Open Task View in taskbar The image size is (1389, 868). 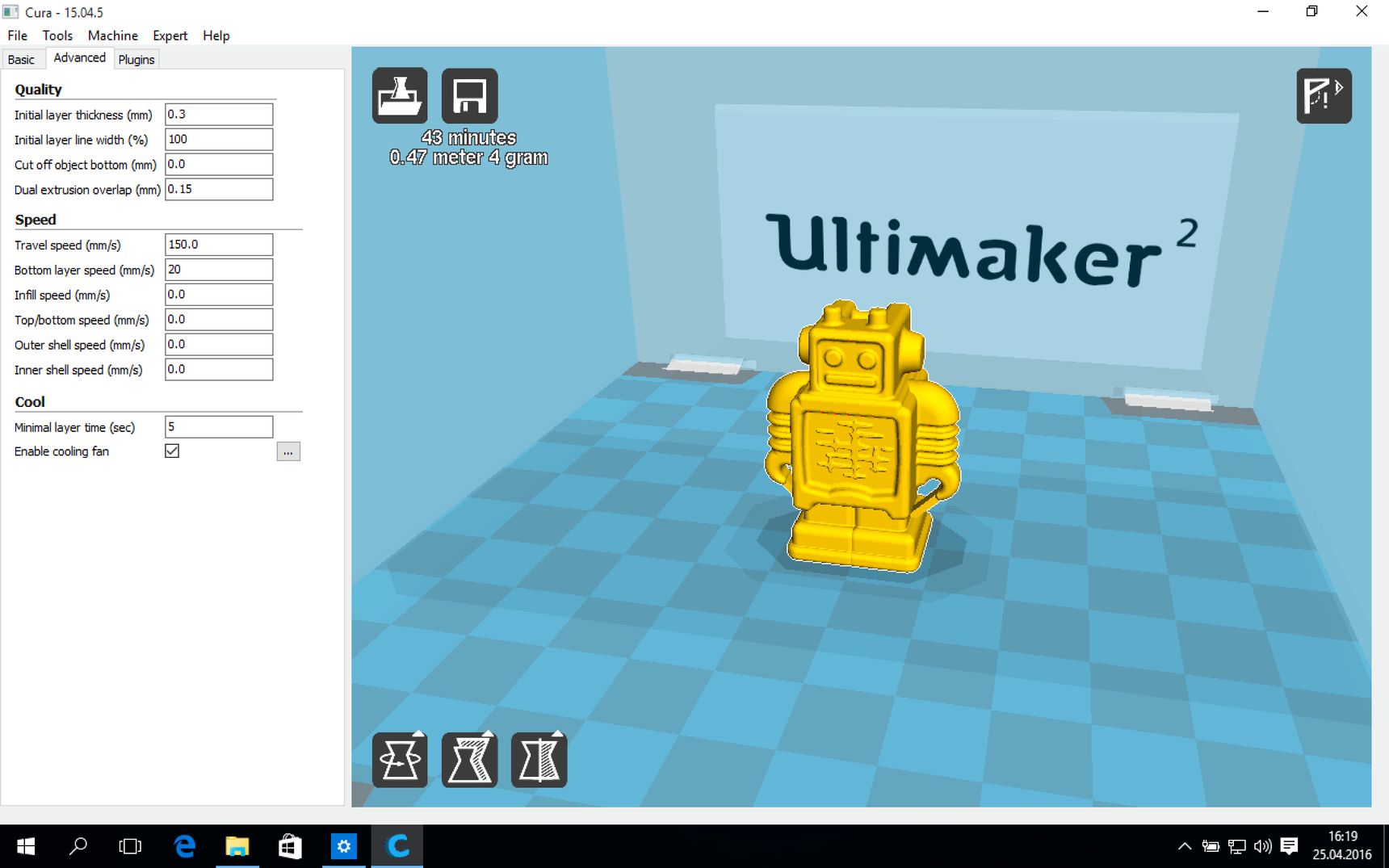(x=130, y=846)
